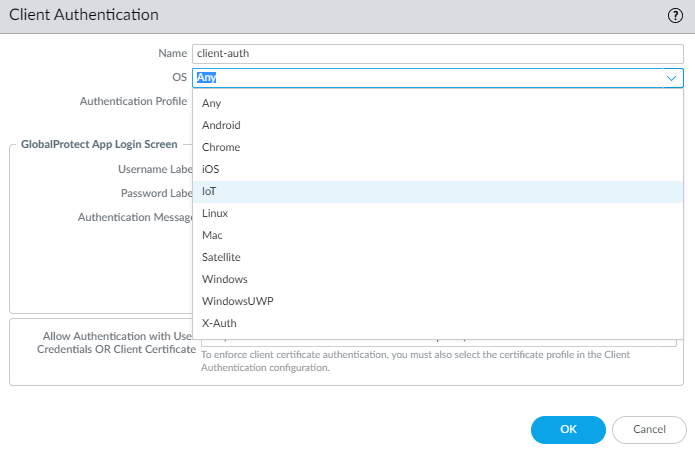Select Windows in the OS list
Viewport: 695px width, 456px height.
coord(224,279)
